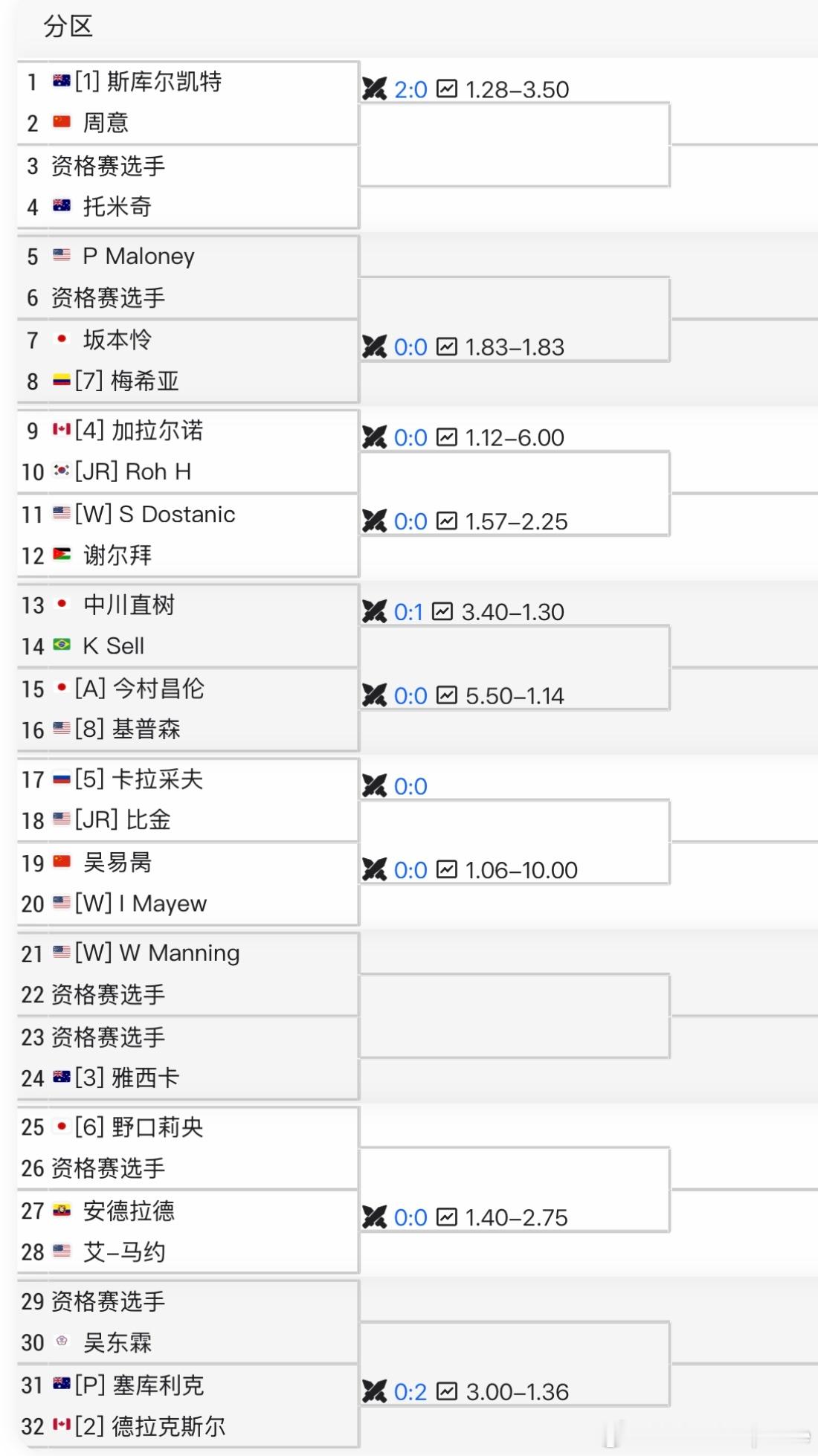
Task: Open the 0:1 score for 中川直树 match
Action: pos(408,612)
